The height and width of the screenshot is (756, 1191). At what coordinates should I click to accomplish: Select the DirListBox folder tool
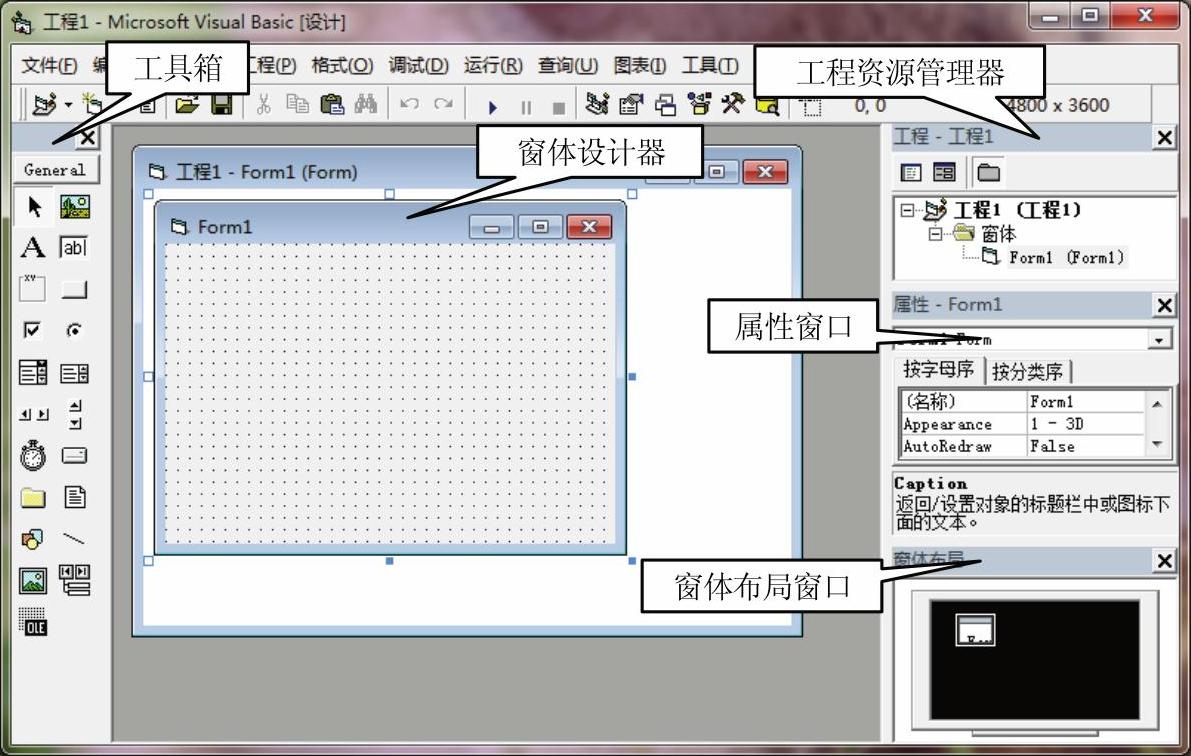[x=33, y=498]
